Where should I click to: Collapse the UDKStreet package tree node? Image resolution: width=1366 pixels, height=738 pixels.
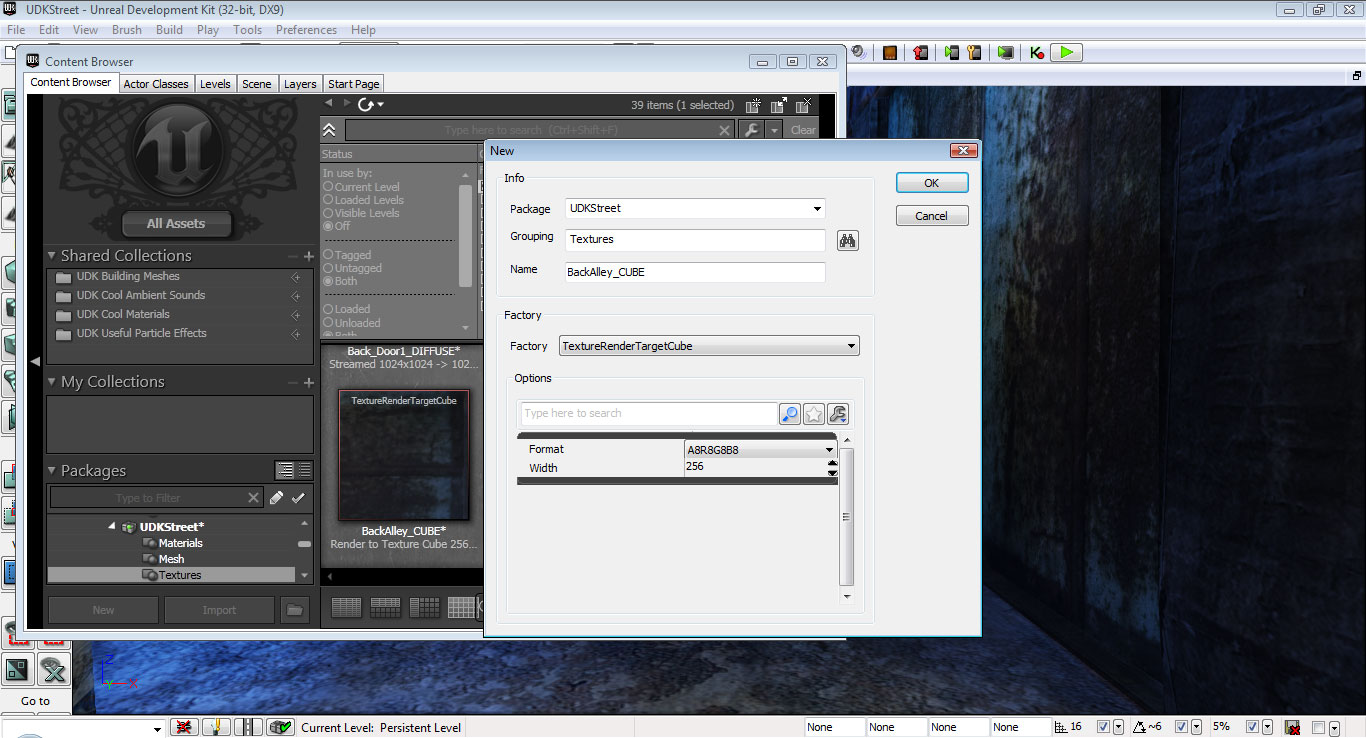112,527
